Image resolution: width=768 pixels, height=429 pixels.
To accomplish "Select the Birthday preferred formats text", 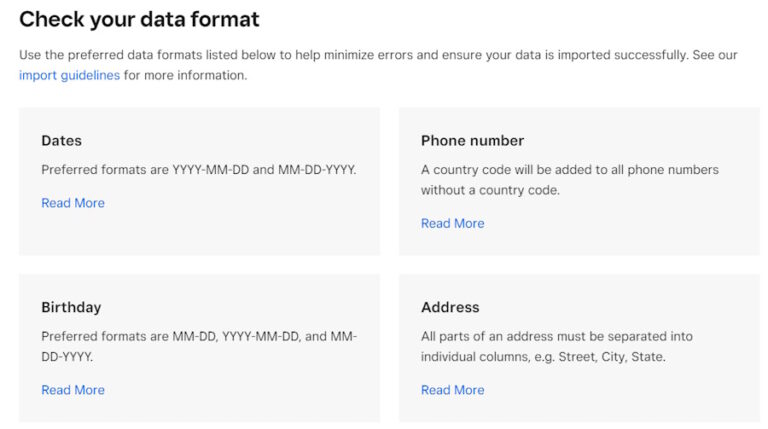I will pyautogui.click(x=198, y=337).
